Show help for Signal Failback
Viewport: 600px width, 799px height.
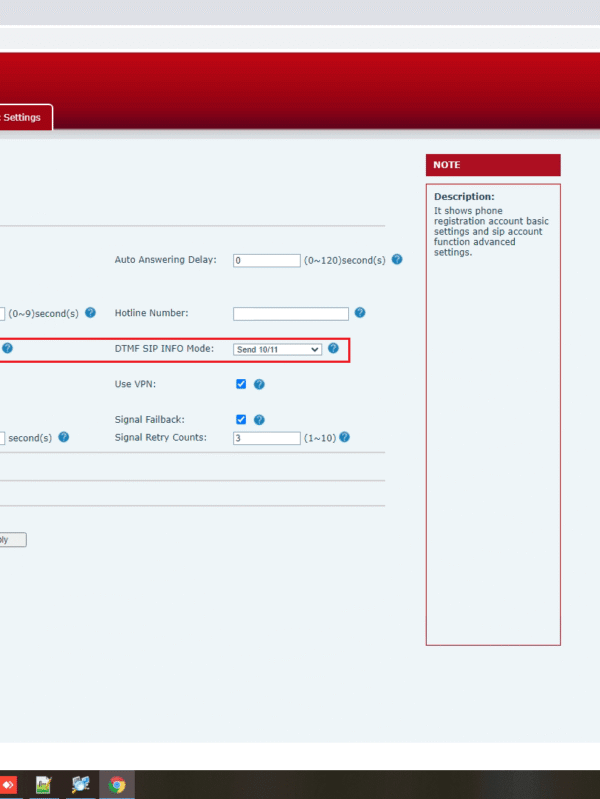click(259, 420)
